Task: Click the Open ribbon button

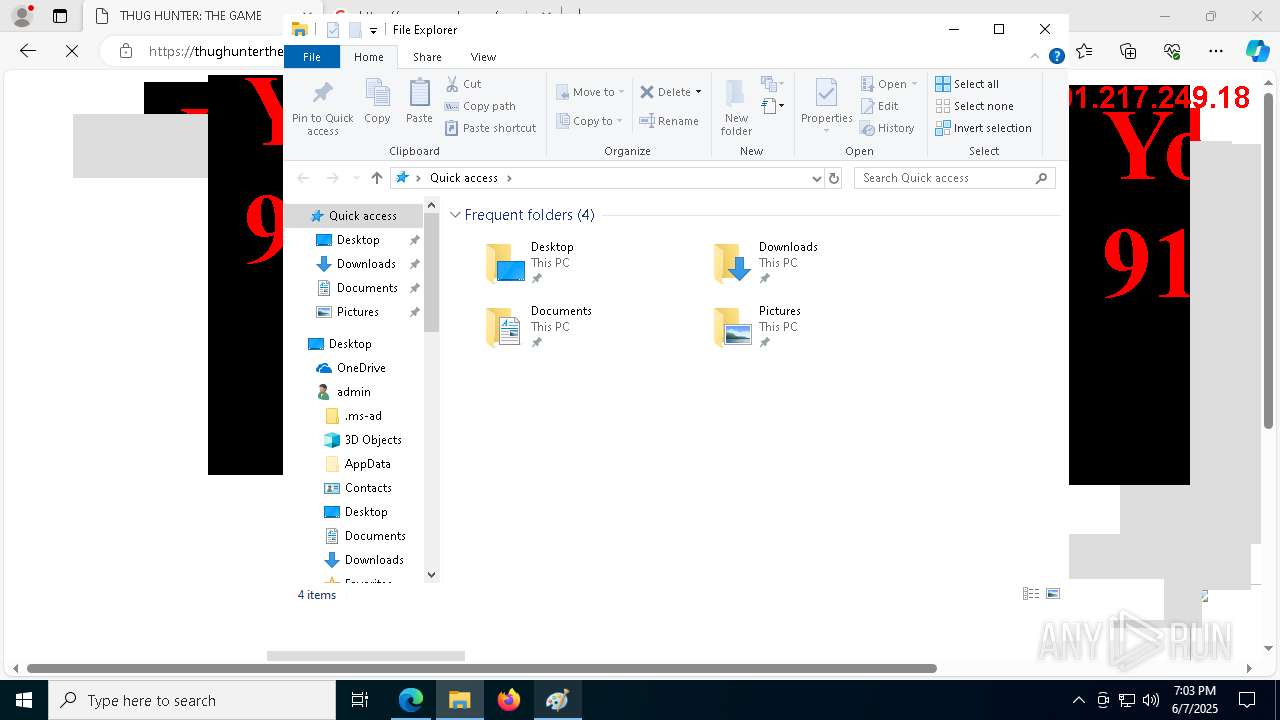Action: tap(888, 84)
